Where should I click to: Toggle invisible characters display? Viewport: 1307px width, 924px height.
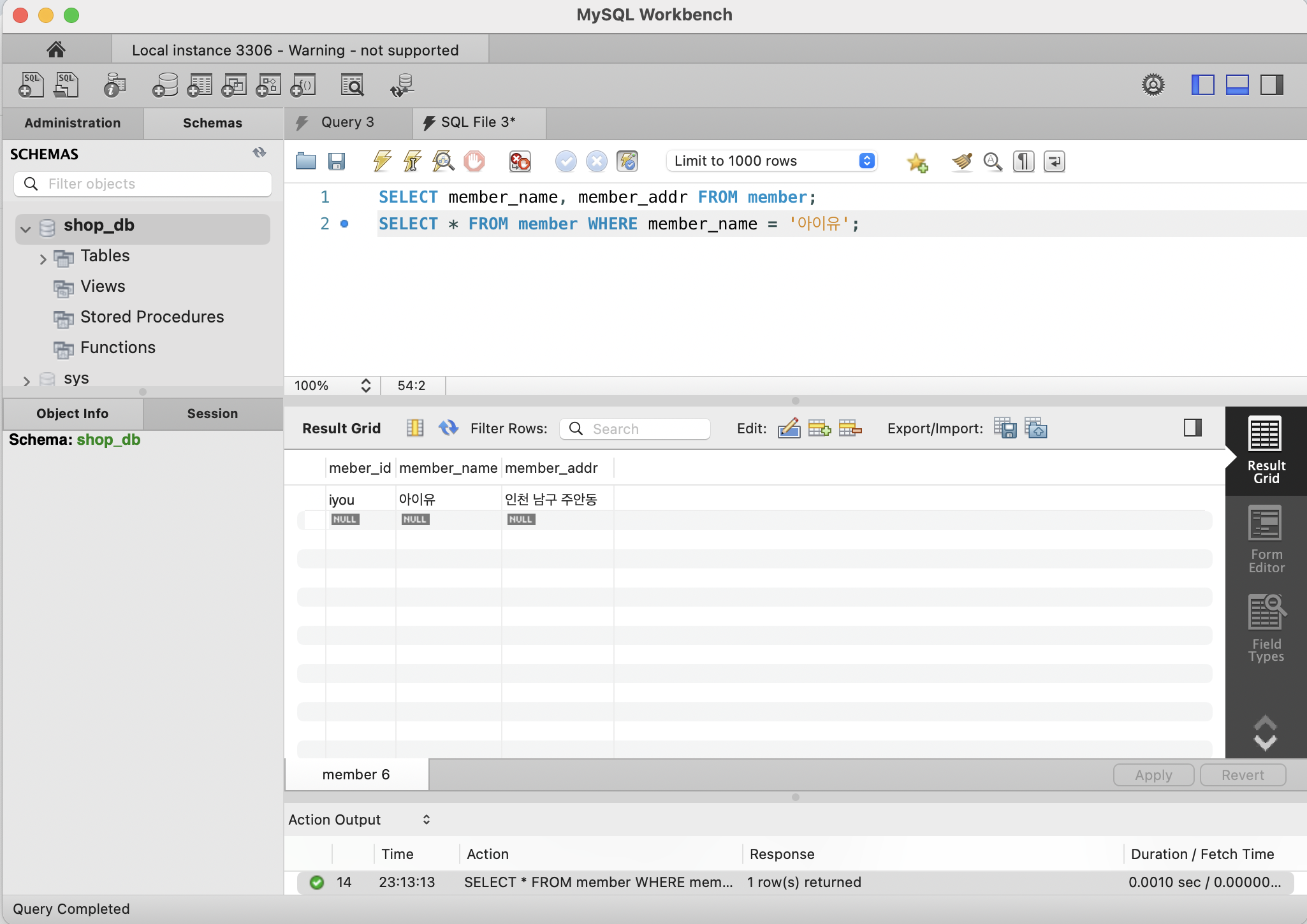coord(1023,161)
